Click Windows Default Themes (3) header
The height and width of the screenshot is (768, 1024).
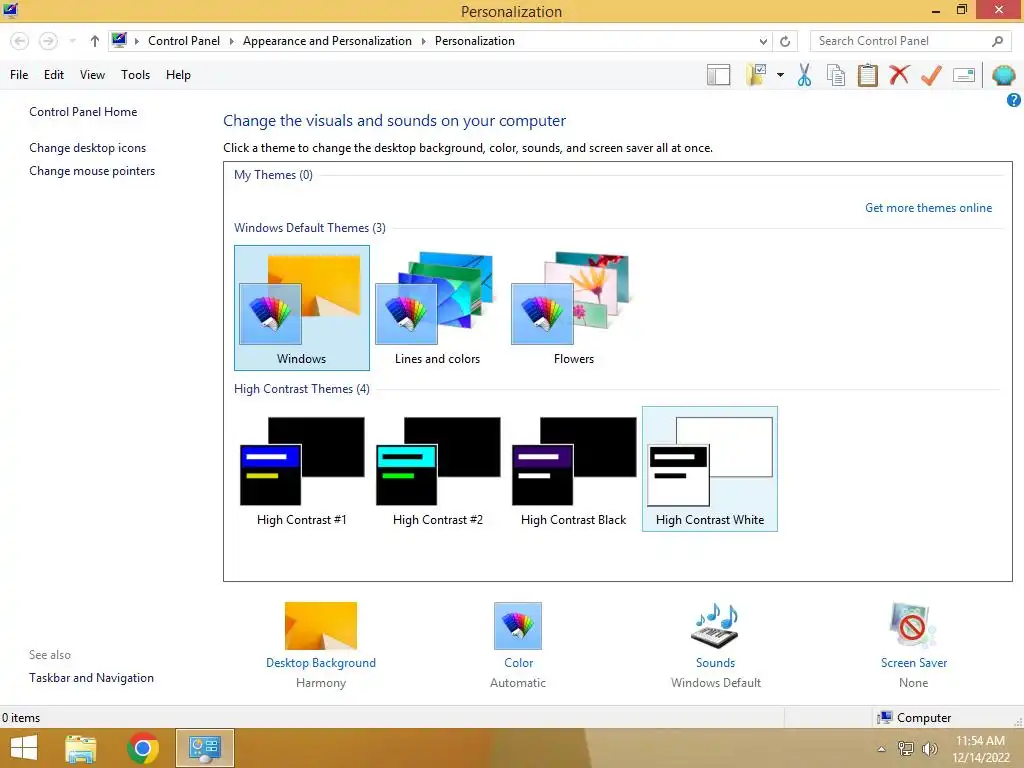(310, 228)
